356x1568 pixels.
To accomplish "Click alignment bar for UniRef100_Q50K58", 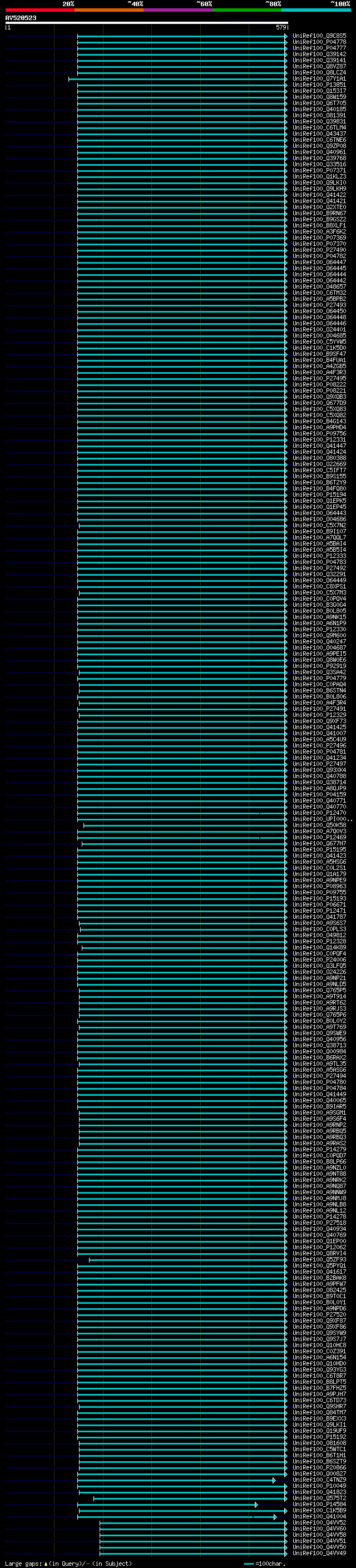I will pos(186,825).
